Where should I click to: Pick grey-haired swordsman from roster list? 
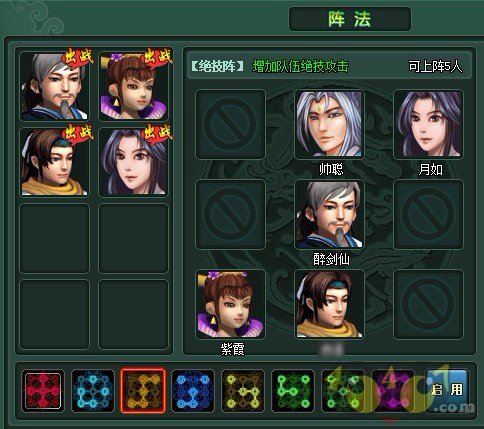point(54,86)
